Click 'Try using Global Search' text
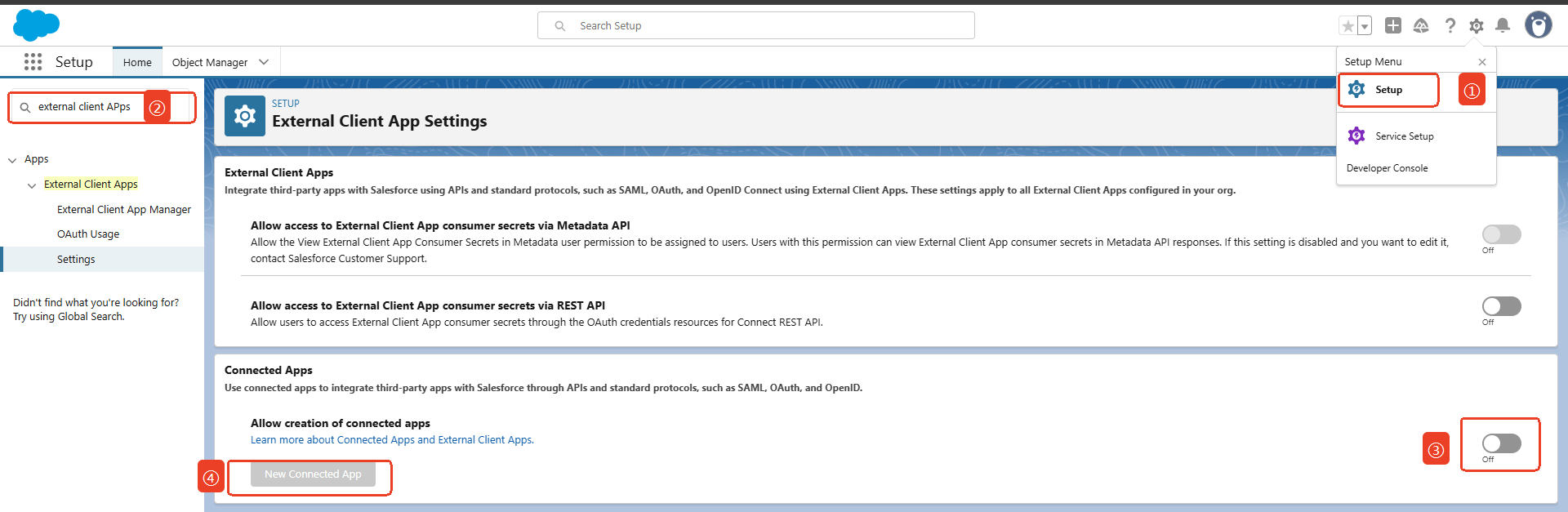The height and width of the screenshot is (512, 1568). pyautogui.click(x=69, y=317)
